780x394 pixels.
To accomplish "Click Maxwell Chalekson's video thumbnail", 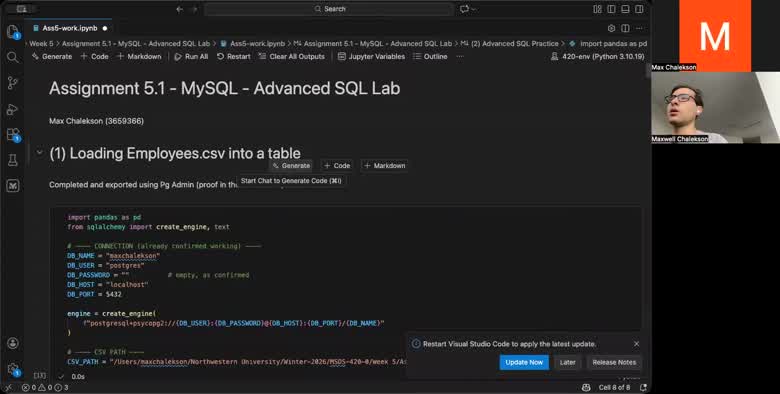I will pos(715,107).
